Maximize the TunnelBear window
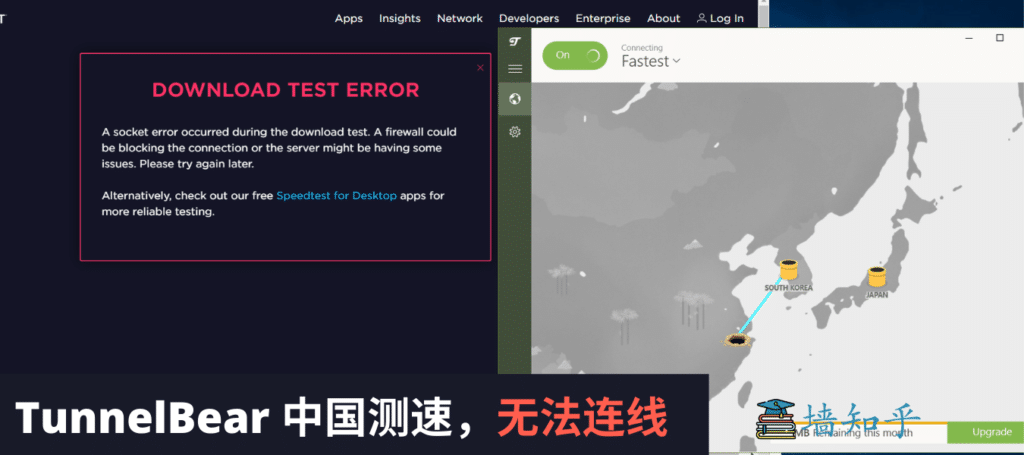The height and width of the screenshot is (455, 1024). [x=1000, y=38]
